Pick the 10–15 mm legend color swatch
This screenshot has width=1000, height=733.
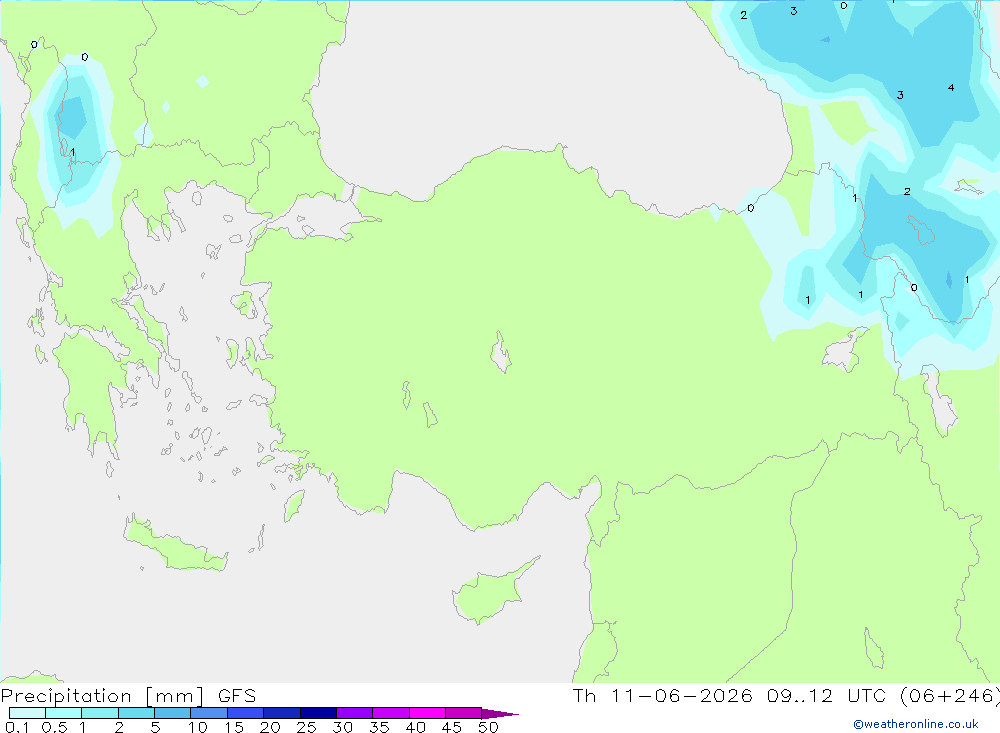click(x=209, y=713)
